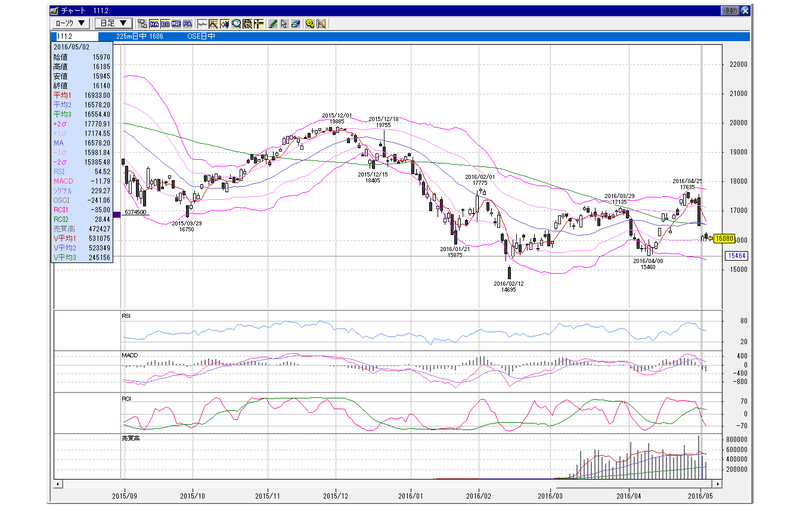Open the ローソク chart type dropdown

(x=71, y=23)
